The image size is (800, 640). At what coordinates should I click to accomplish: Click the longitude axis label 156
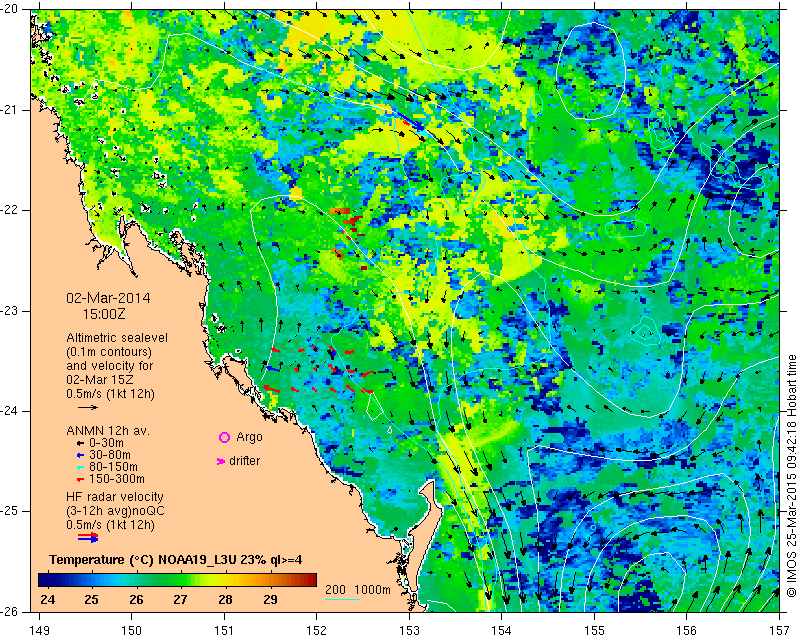[687, 631]
